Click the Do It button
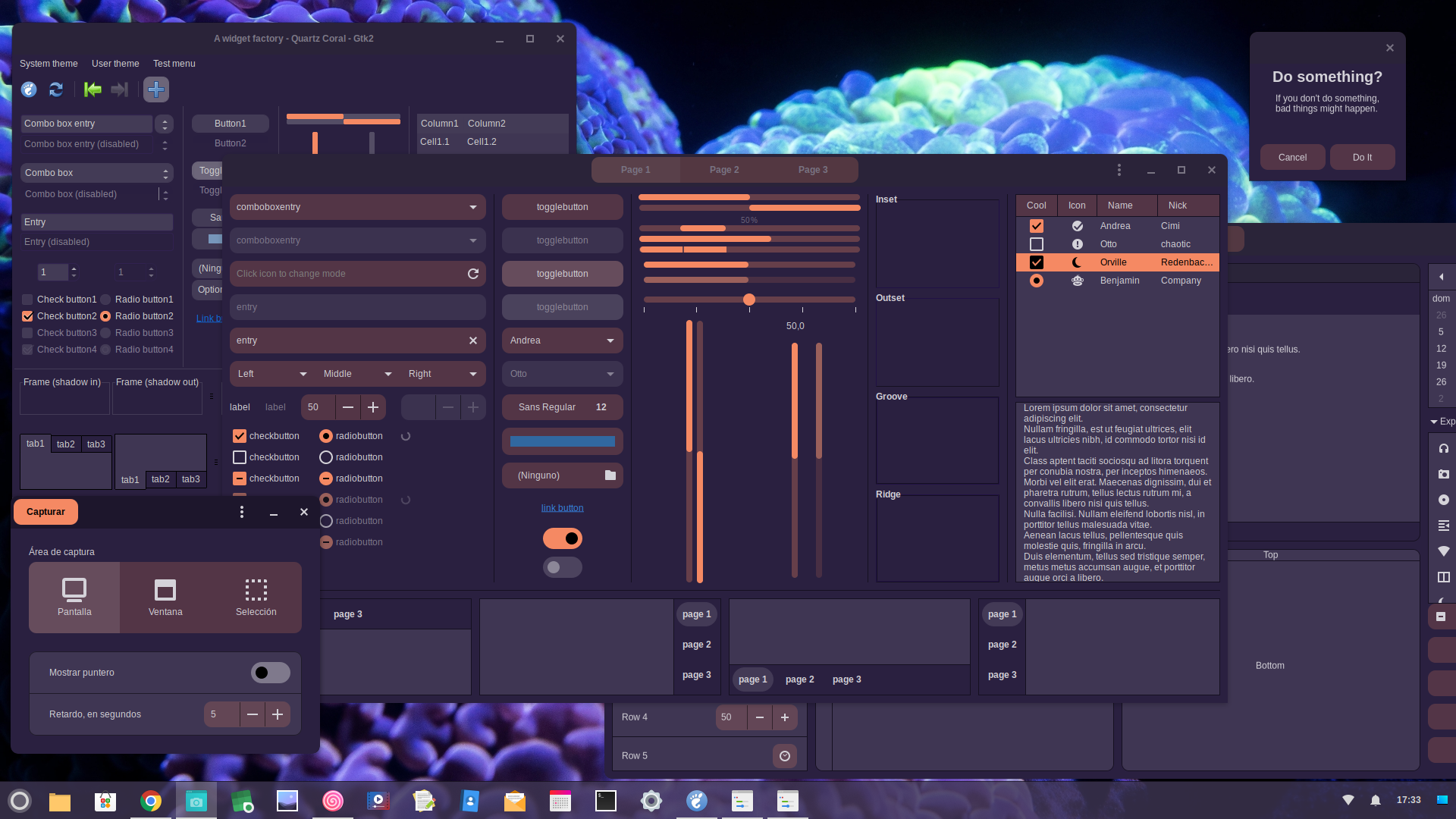The image size is (1456, 819). (x=1363, y=158)
